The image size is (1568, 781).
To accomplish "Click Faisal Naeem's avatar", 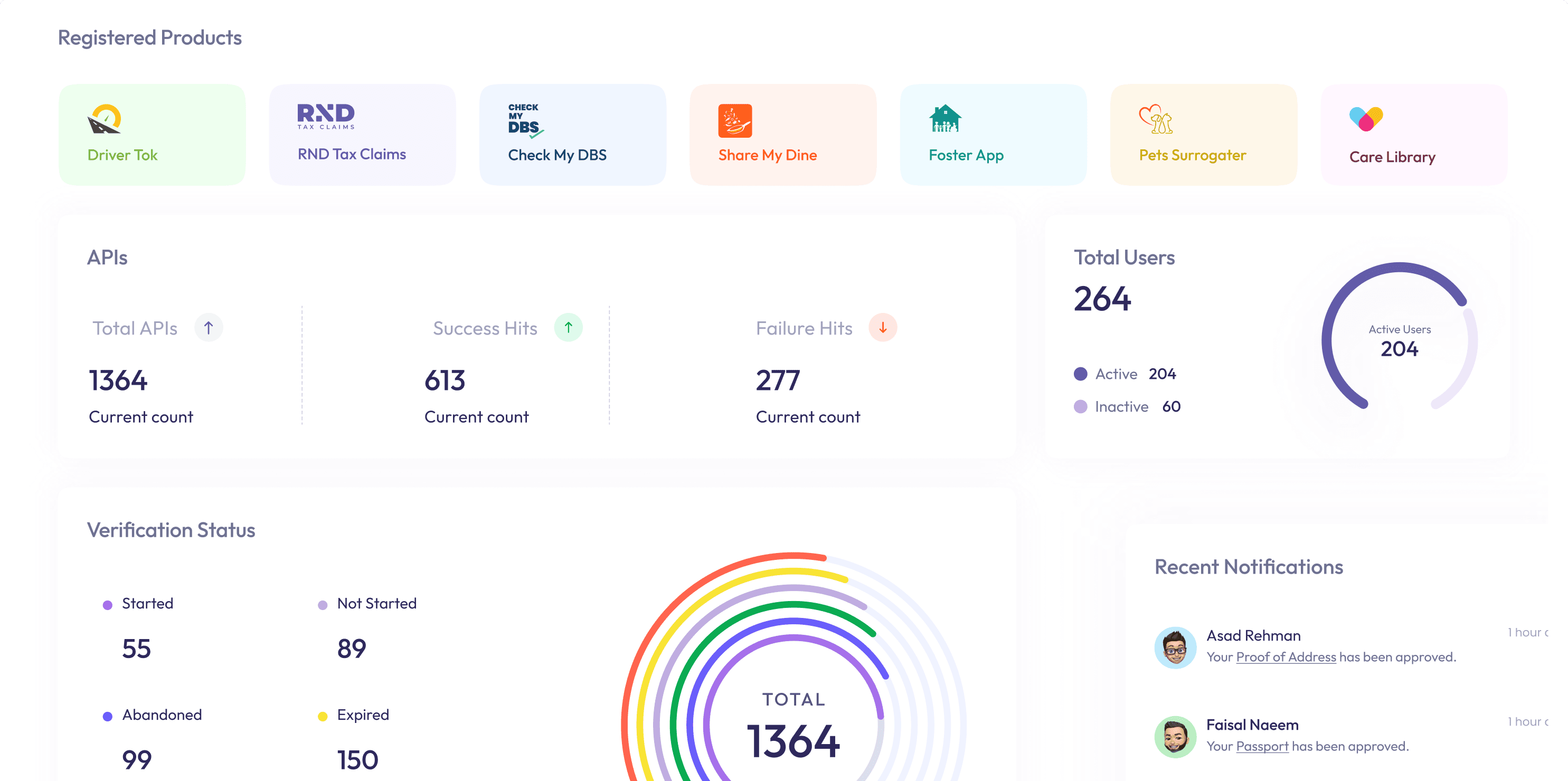I will (x=1175, y=737).
